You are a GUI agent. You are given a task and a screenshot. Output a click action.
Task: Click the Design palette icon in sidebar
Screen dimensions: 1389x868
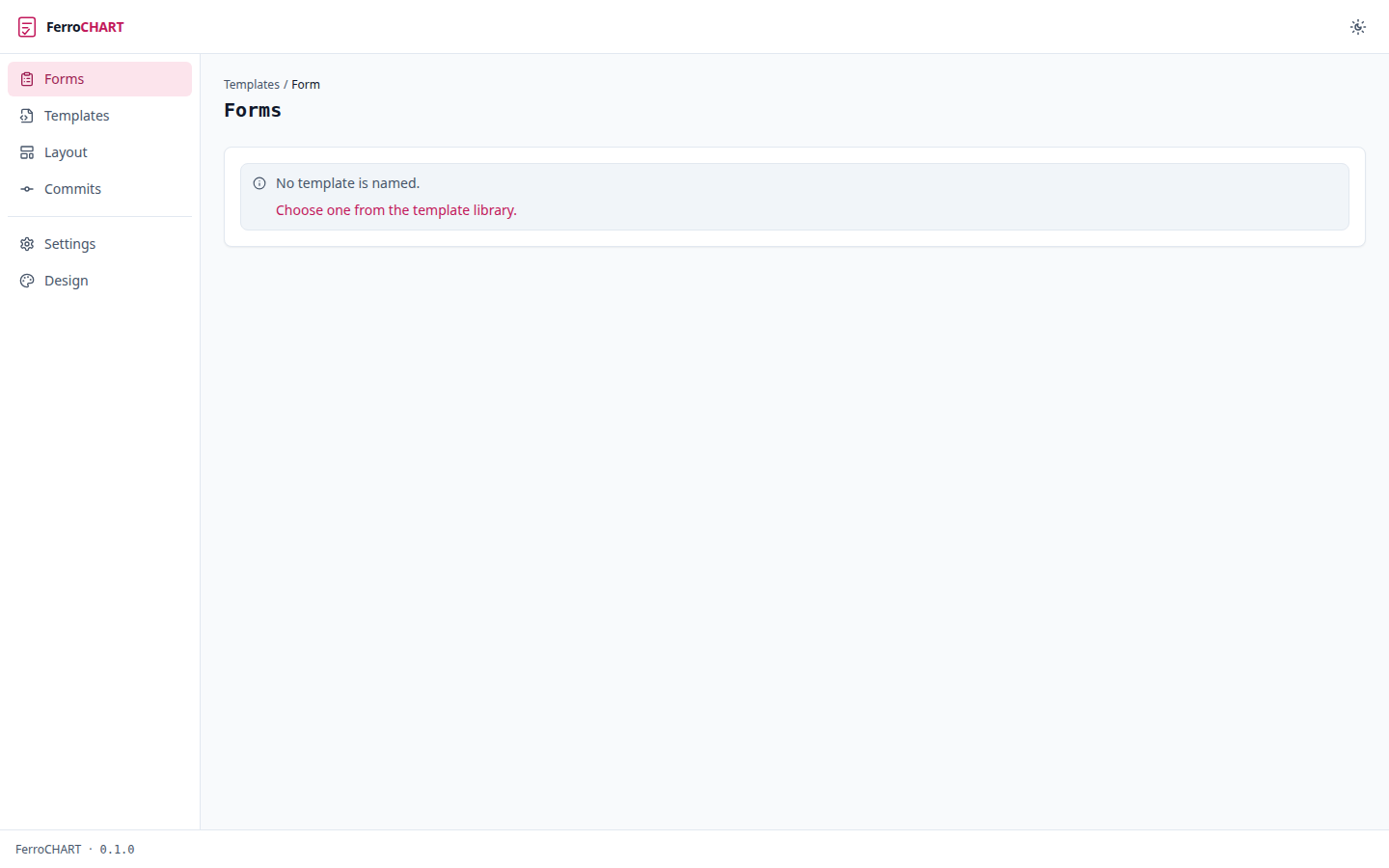pos(27,281)
